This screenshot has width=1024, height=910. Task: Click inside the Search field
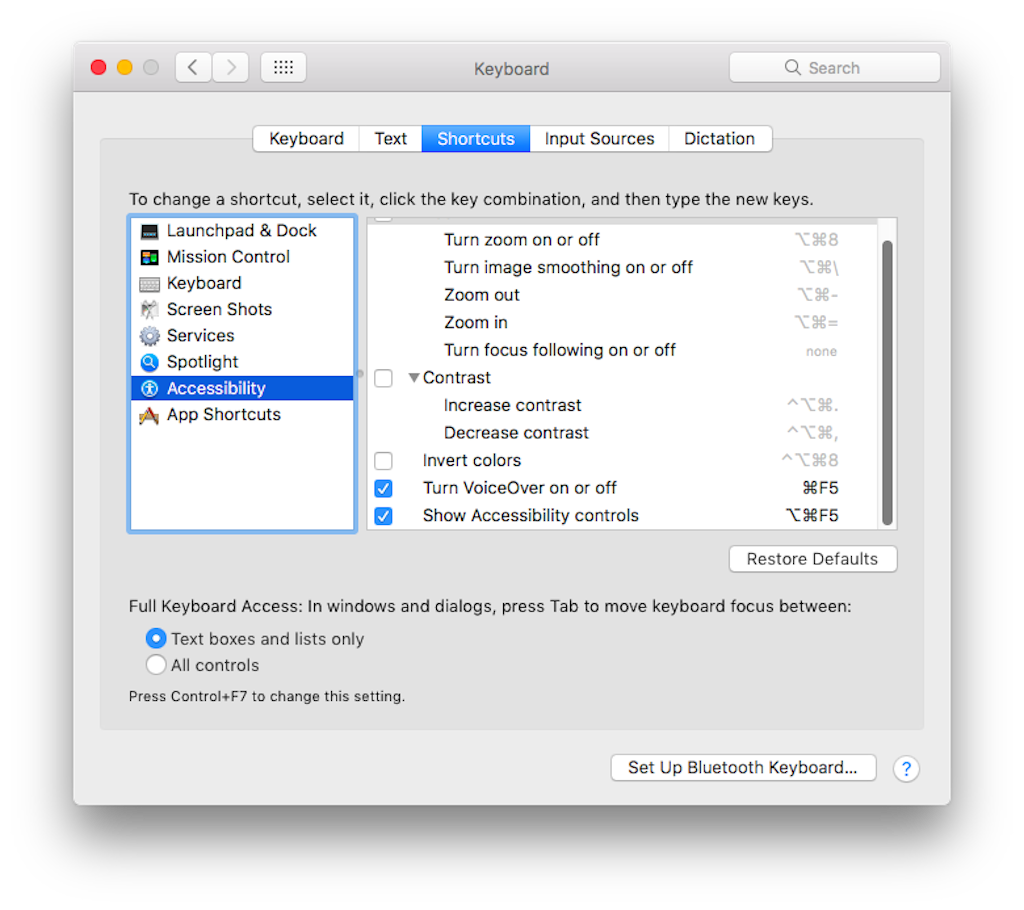tap(835, 67)
